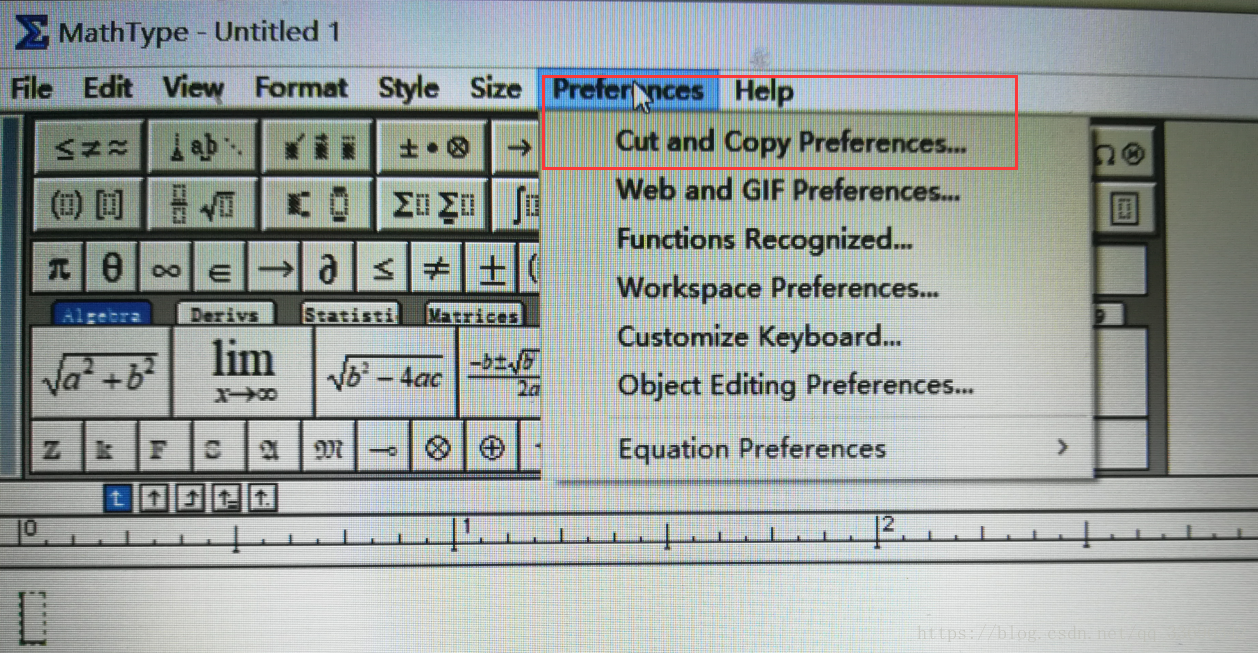Insert the right arrow in the symbol bar
Screen dimensions: 1258x653
275,268
